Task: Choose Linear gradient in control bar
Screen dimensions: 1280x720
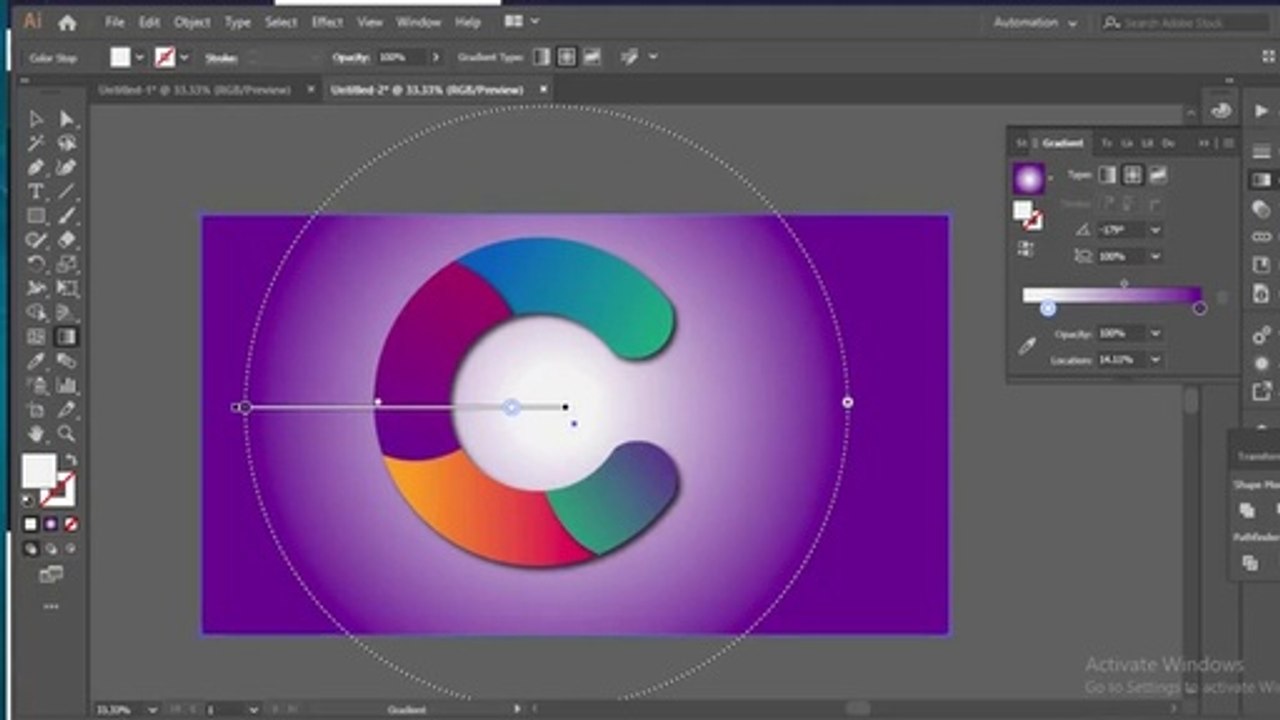Action: [x=541, y=57]
